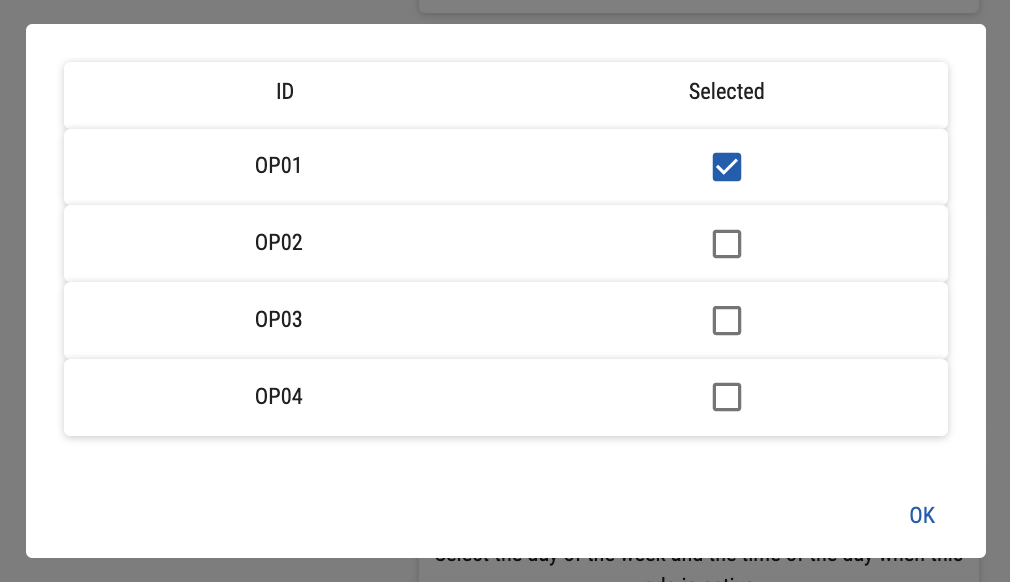
Task: Click the table header row
Action: coord(500,94)
